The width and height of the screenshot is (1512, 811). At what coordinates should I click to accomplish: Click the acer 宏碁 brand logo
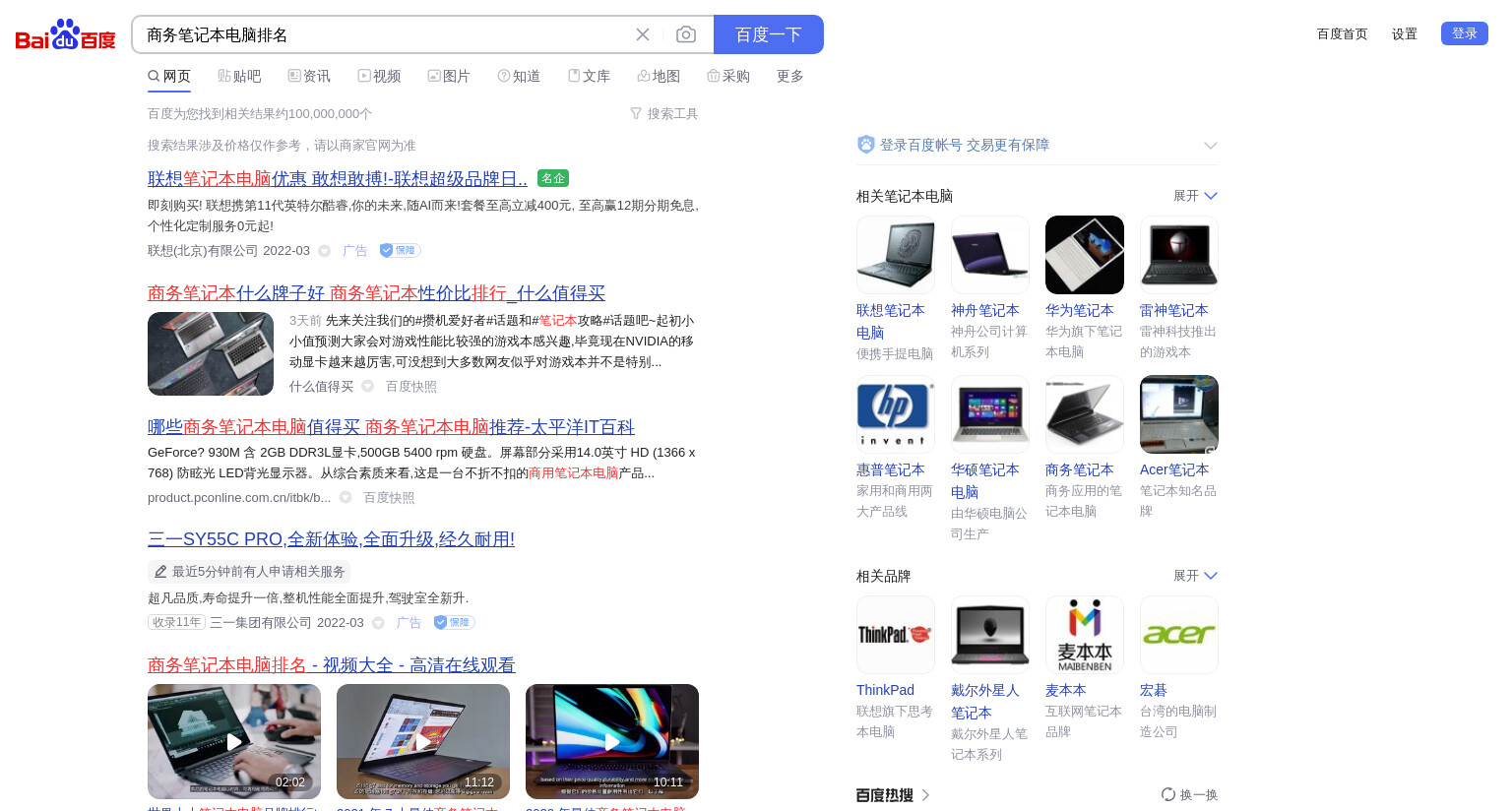point(1179,635)
